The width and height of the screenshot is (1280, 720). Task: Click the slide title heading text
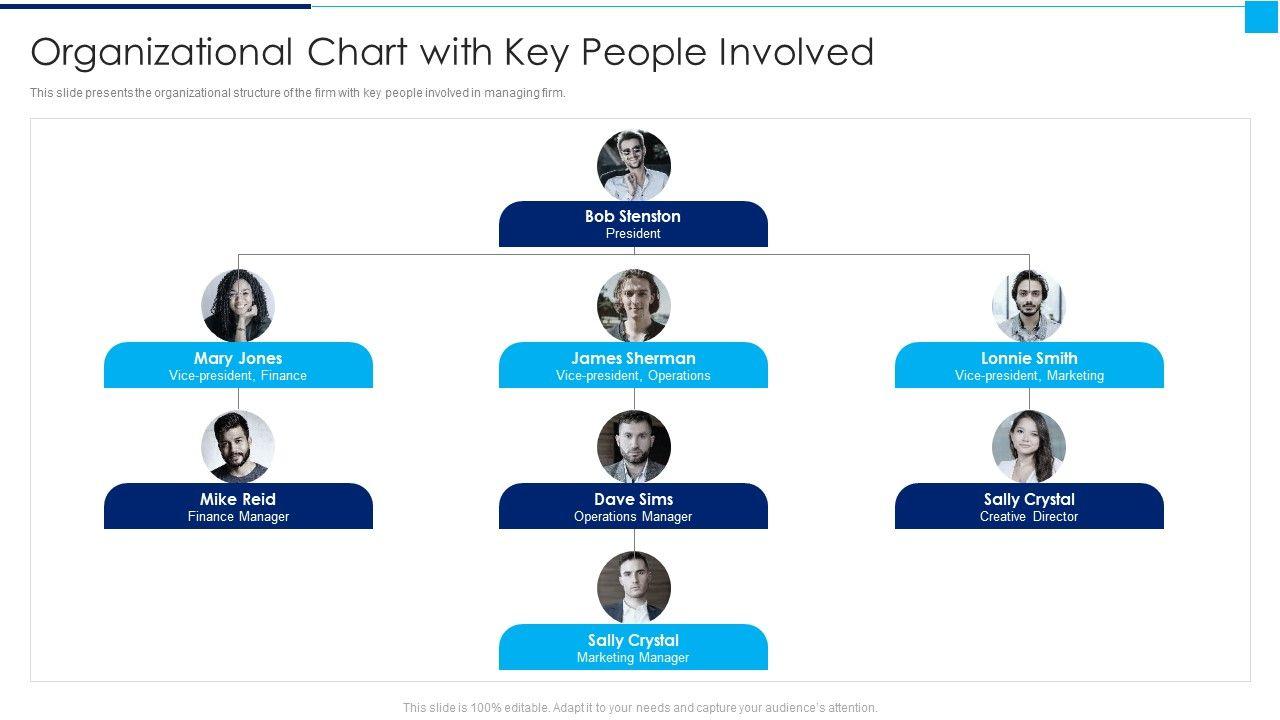452,52
